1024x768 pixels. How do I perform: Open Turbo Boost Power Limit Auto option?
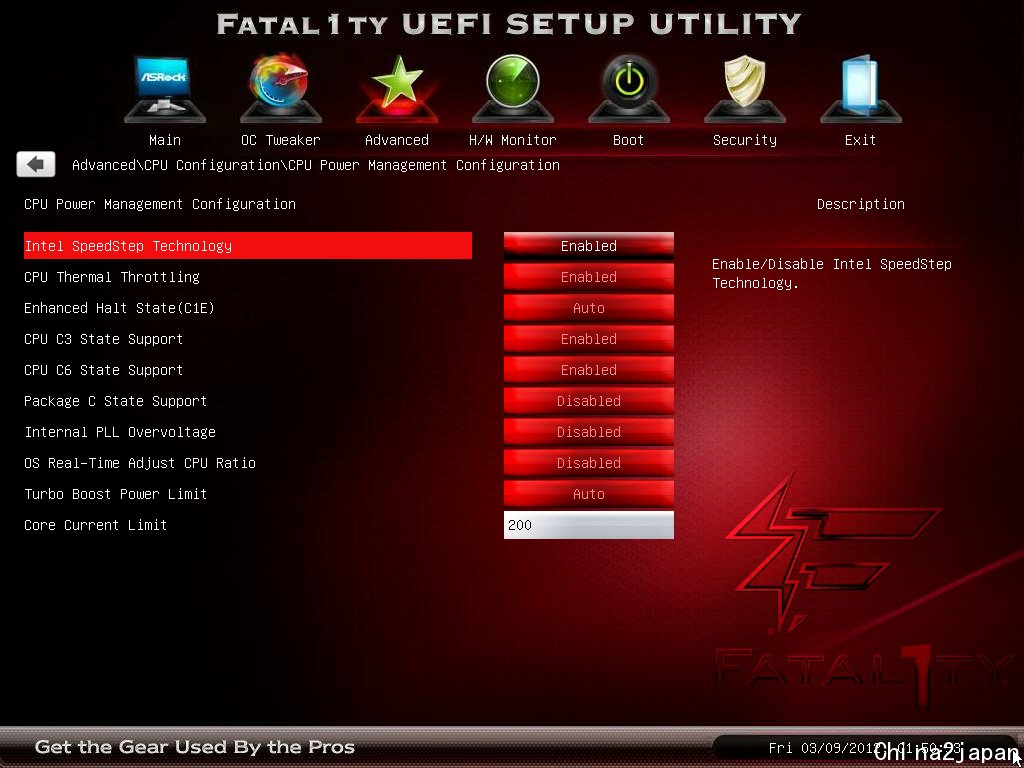(x=588, y=494)
